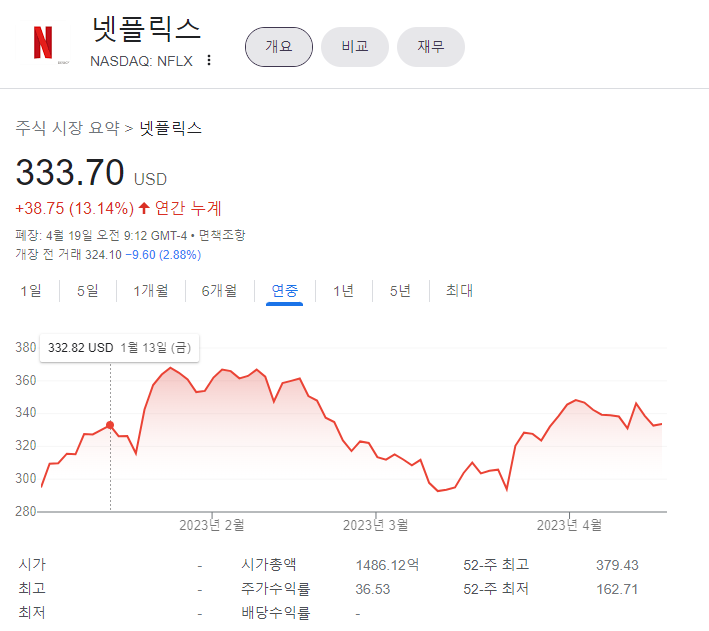Screen dimensions: 709x631
Task: Click the NASDAQ: NFLX ticker text
Action: pos(142,61)
